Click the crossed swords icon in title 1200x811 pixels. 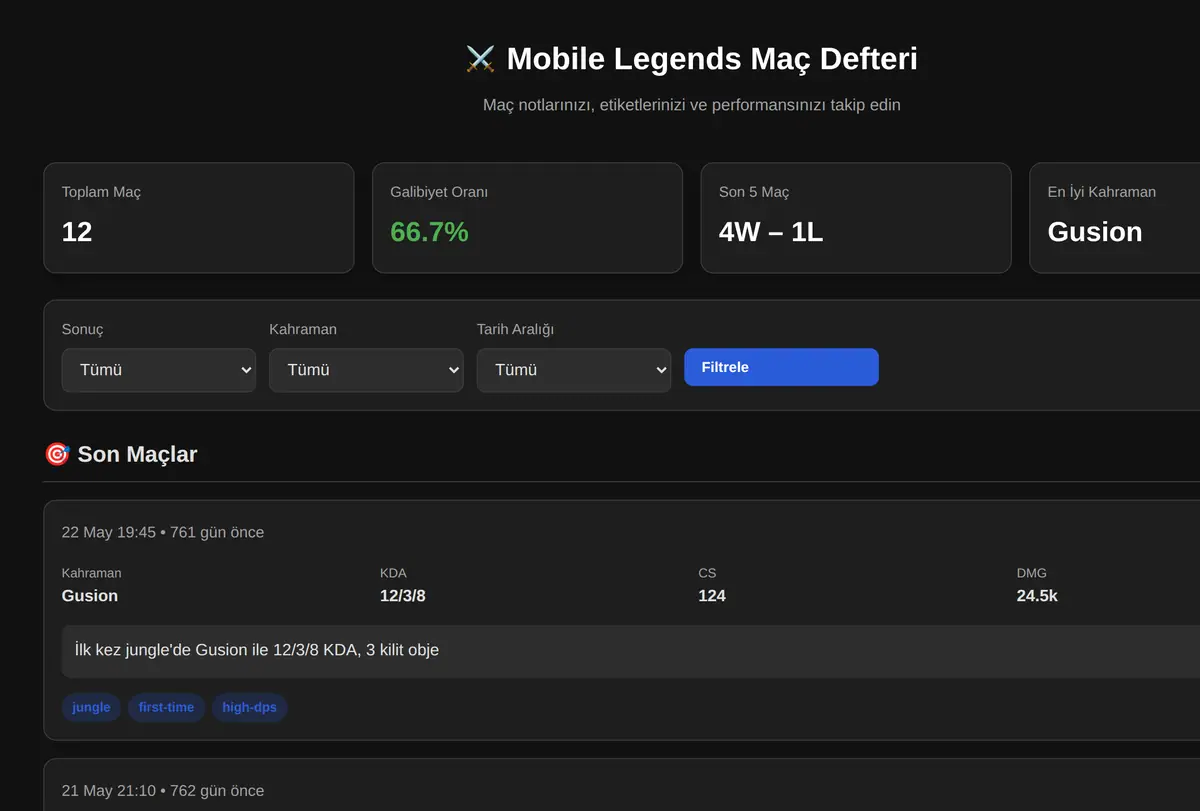[481, 59]
